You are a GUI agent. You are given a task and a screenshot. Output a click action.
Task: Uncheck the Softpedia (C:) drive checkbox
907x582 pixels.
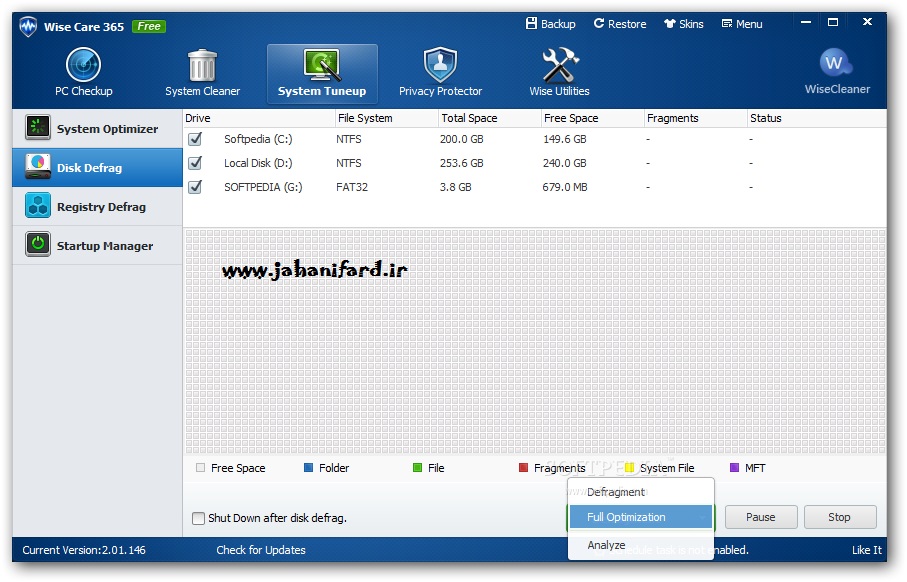[195, 139]
